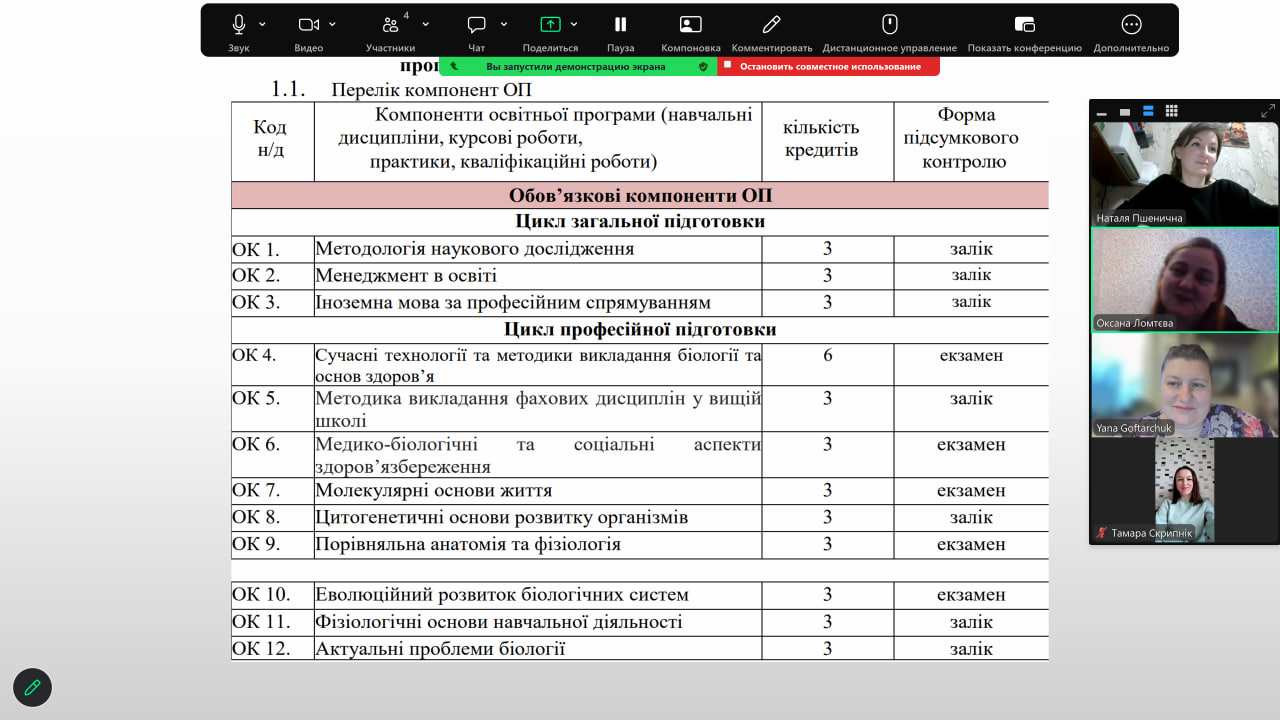Pause the screen share with Пауза
This screenshot has height=720, width=1280.
(x=620, y=25)
